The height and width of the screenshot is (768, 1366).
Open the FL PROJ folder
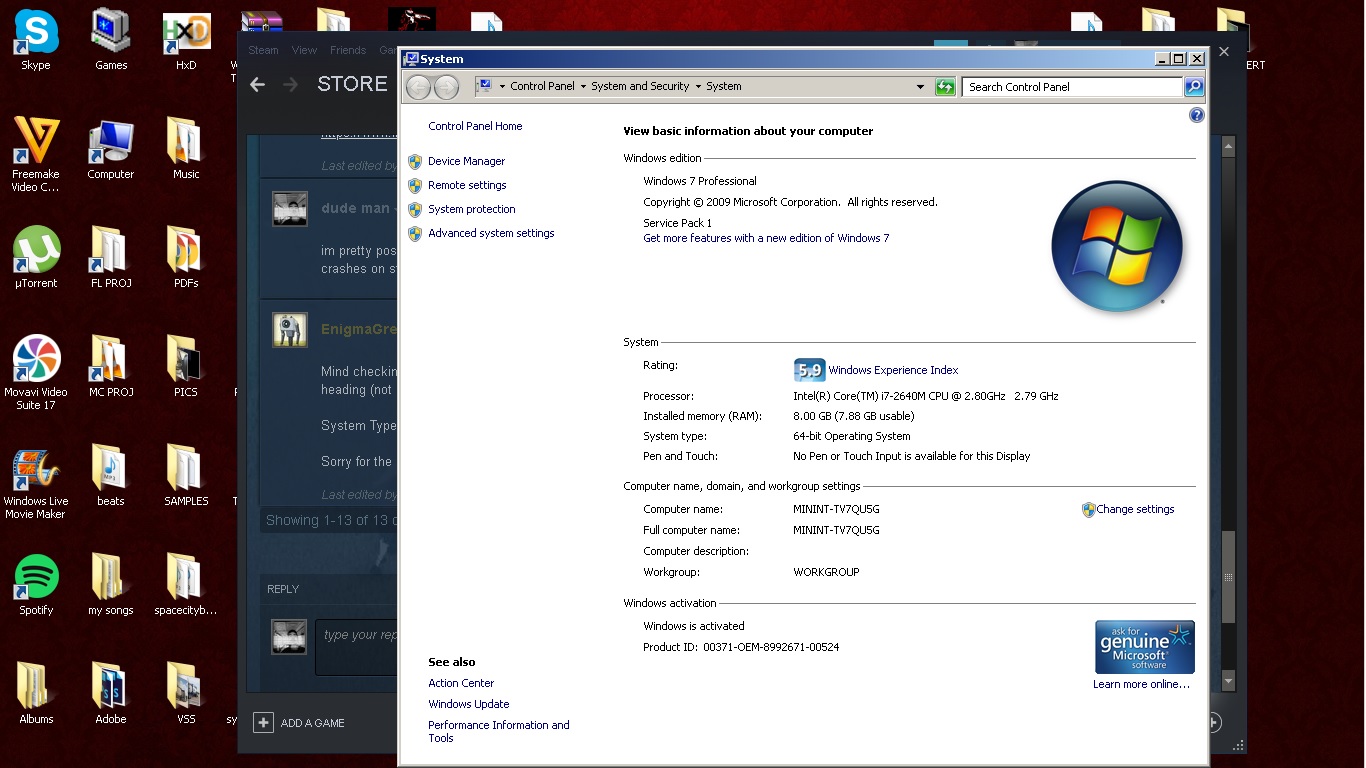click(111, 258)
